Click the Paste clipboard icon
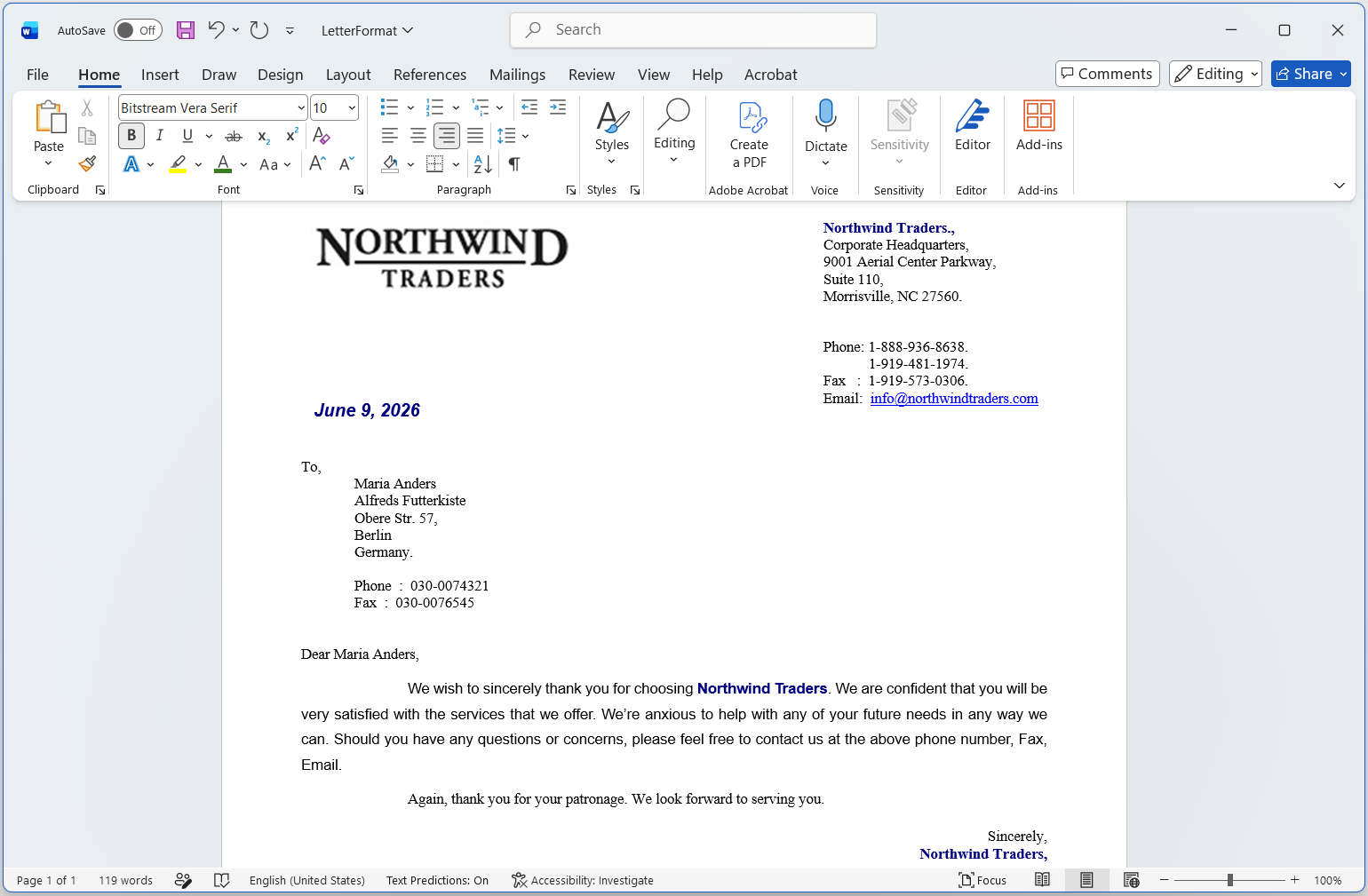 click(49, 117)
